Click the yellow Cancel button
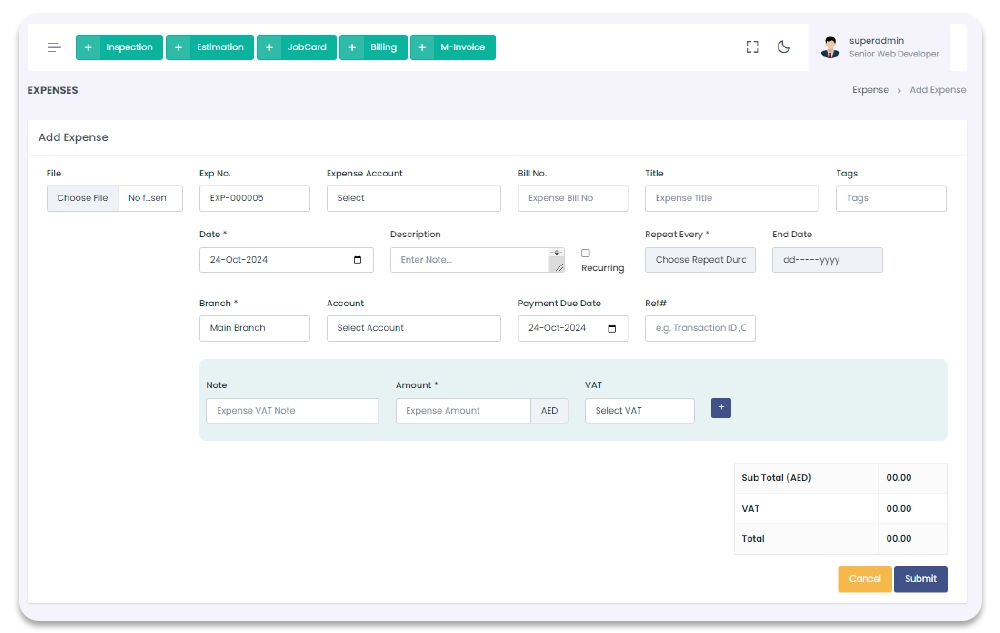The width and height of the screenshot is (1000, 633). (864, 579)
